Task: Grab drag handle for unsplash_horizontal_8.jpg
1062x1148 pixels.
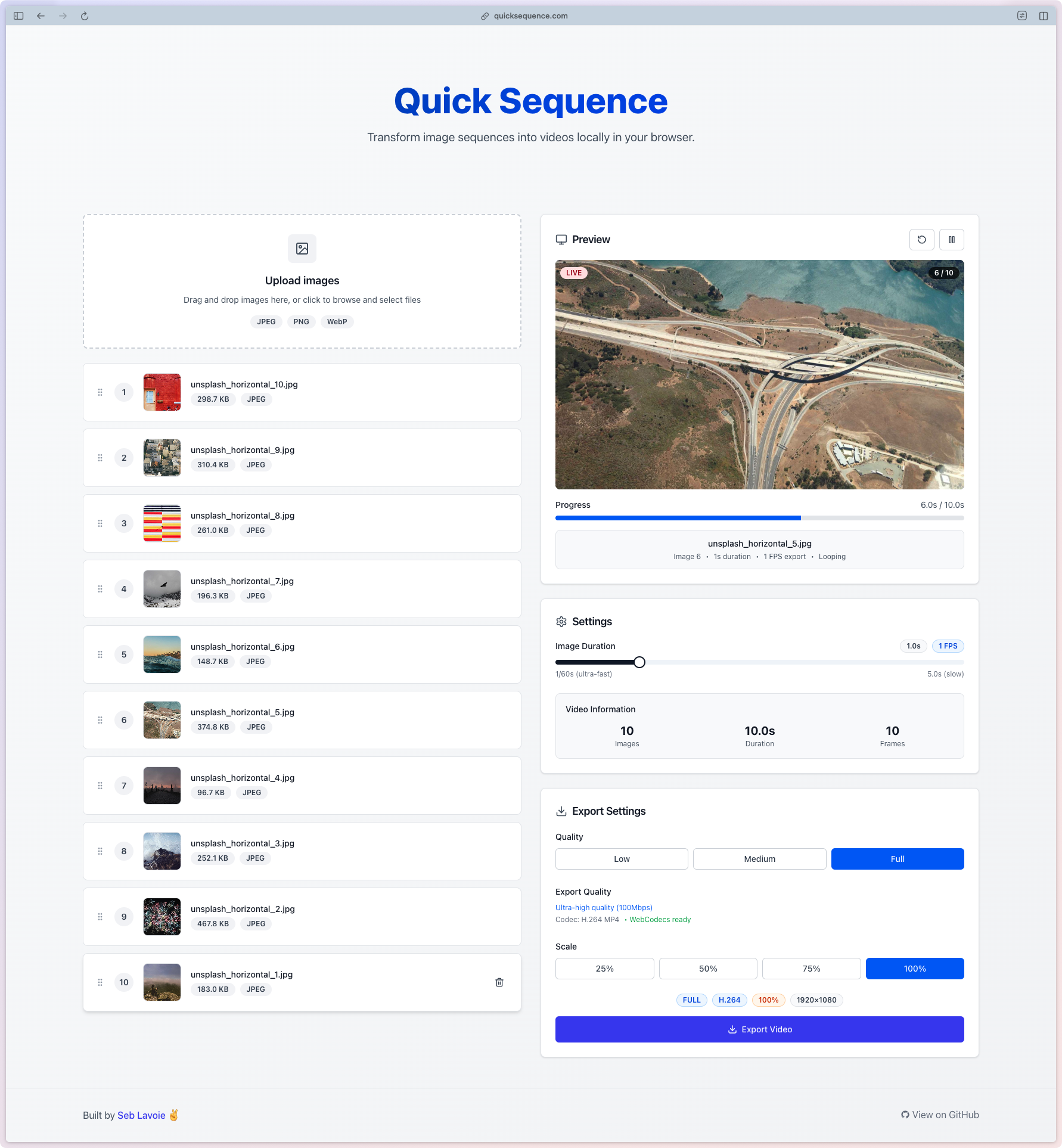Action: coord(100,523)
